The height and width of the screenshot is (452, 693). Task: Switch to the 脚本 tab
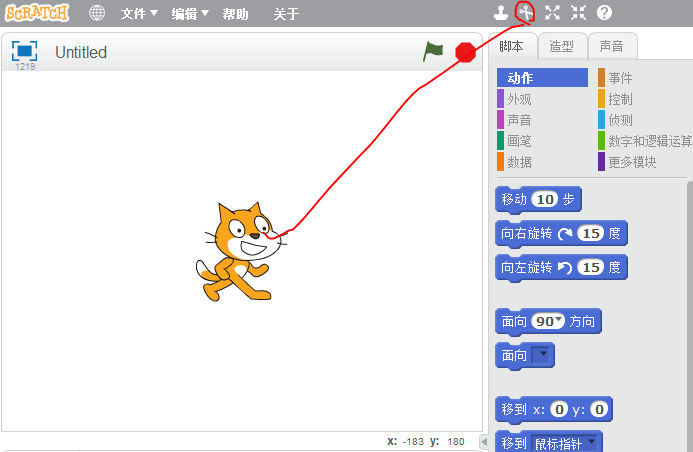pos(512,46)
